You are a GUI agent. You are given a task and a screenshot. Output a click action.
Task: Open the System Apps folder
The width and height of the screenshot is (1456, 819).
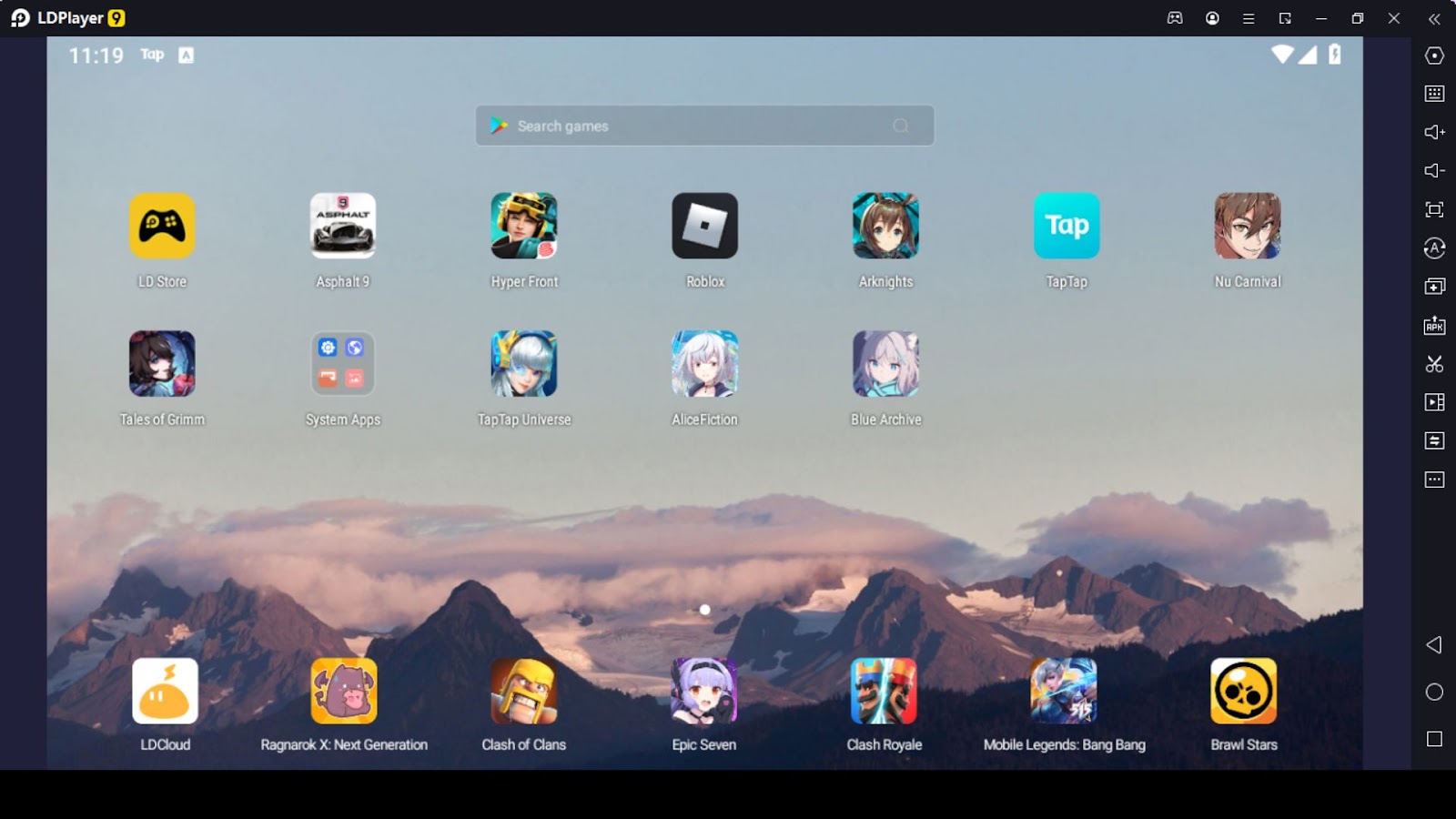click(343, 364)
